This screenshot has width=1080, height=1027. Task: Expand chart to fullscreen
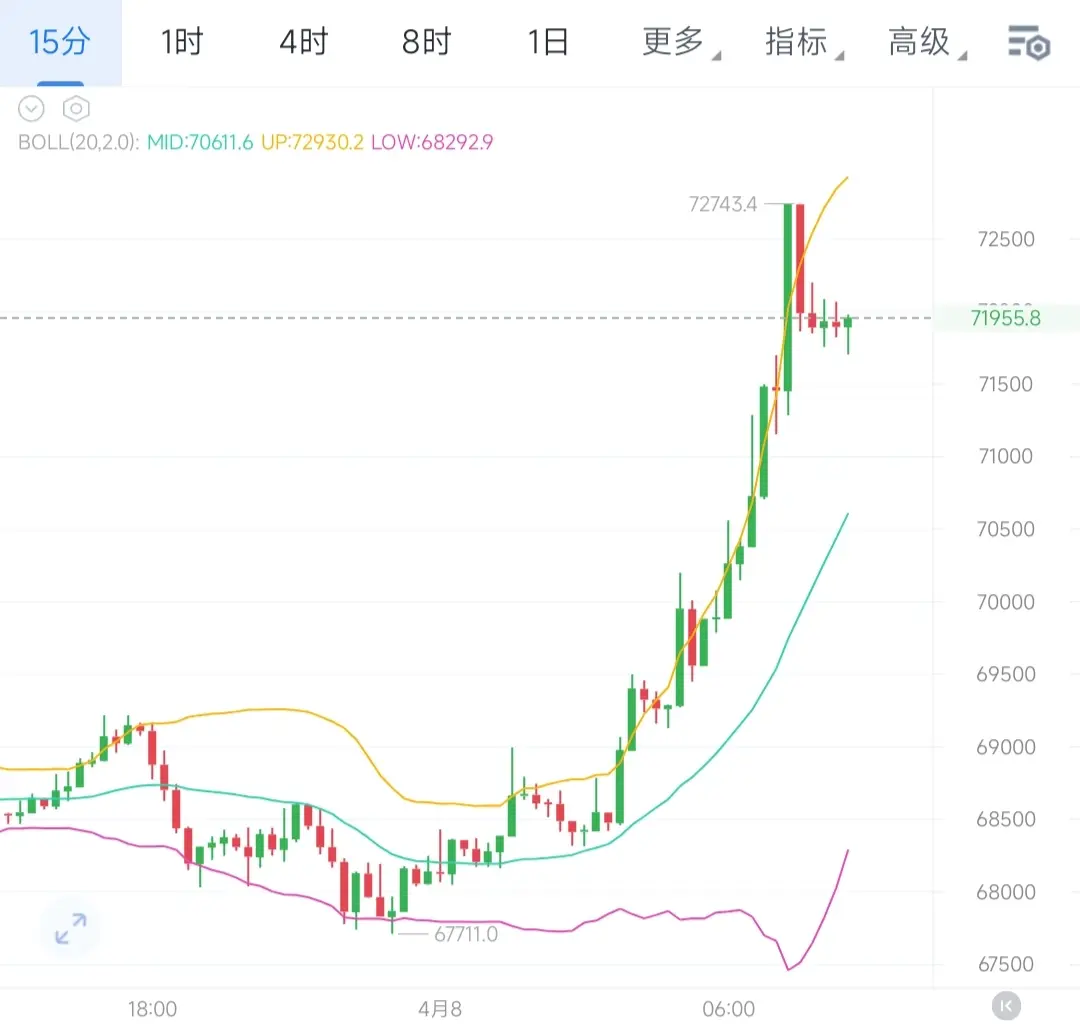(x=71, y=929)
